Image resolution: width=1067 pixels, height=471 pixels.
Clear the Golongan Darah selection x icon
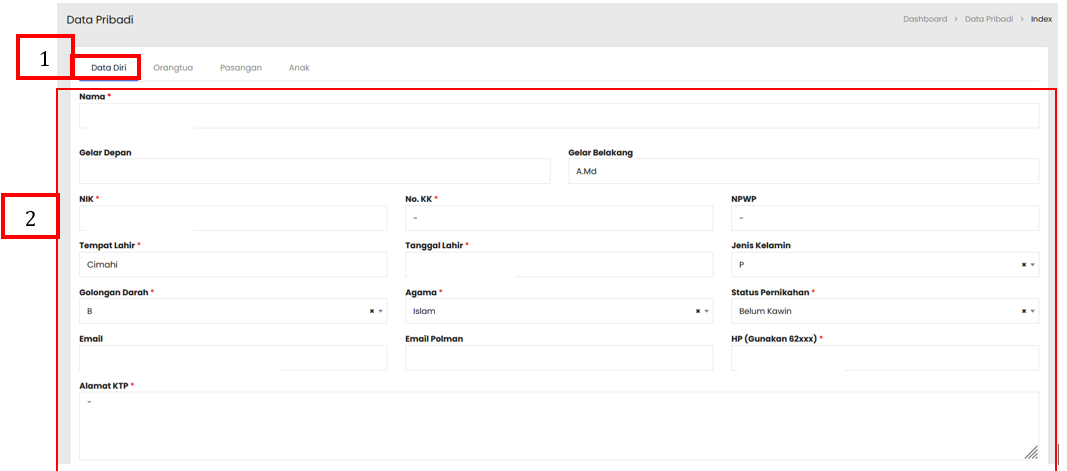click(371, 311)
